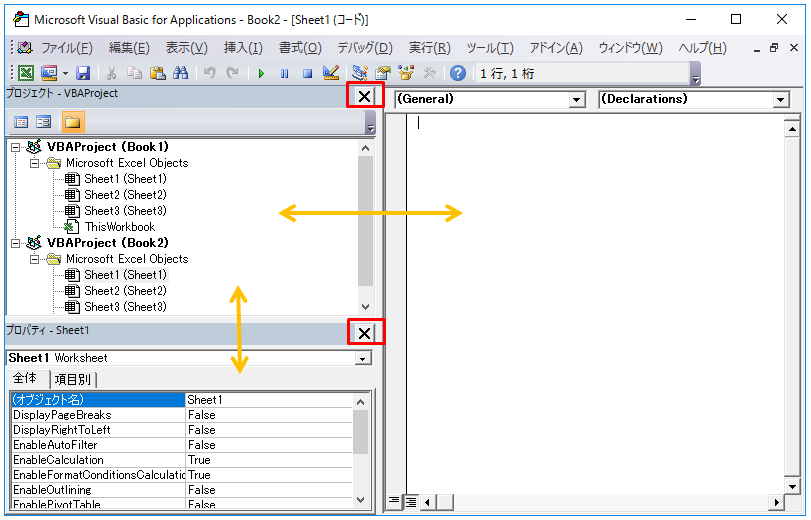Toggle Folders icon in project pane
Image resolution: width=811 pixels, height=520 pixels.
(72, 122)
